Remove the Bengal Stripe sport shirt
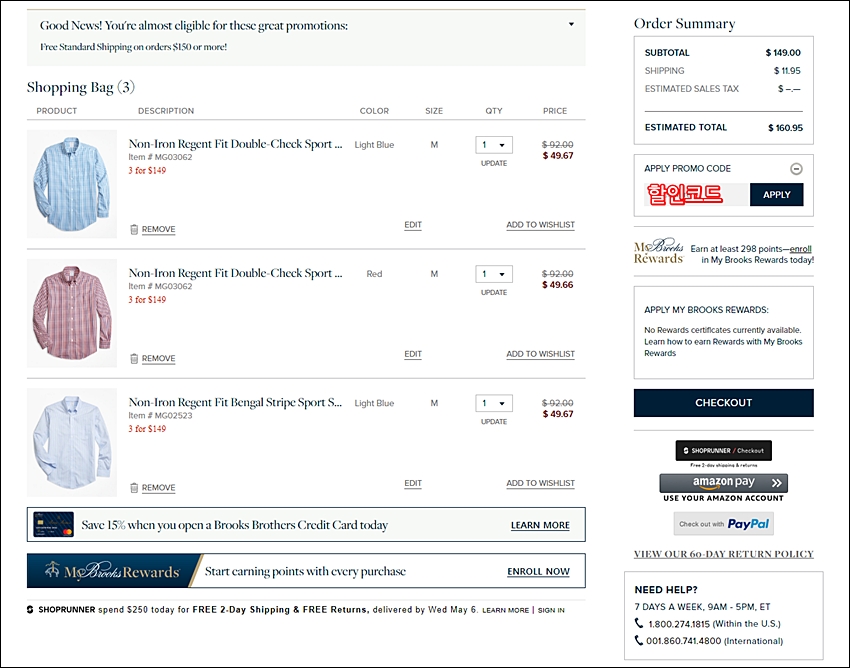 pyautogui.click(x=158, y=487)
